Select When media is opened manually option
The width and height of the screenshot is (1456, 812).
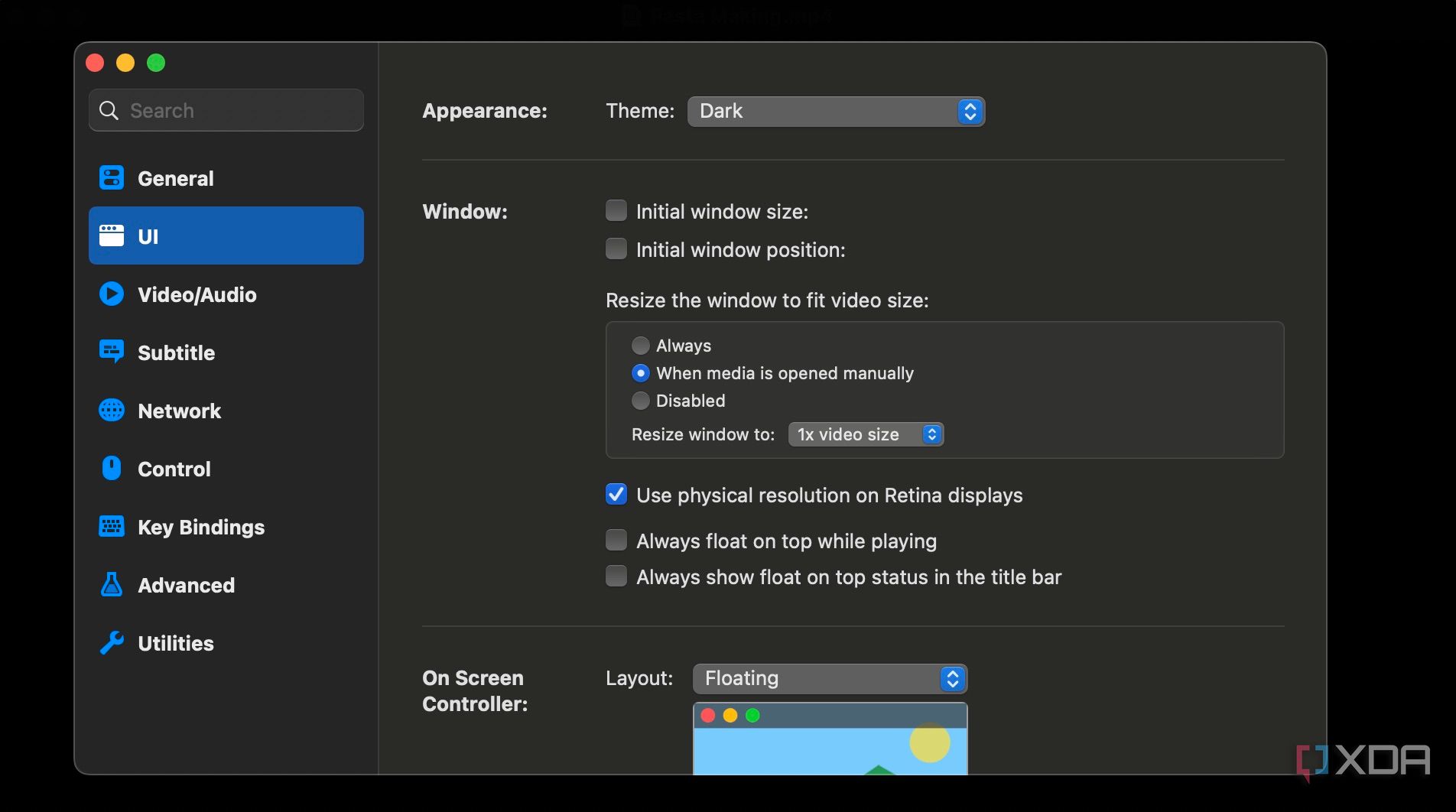click(641, 373)
